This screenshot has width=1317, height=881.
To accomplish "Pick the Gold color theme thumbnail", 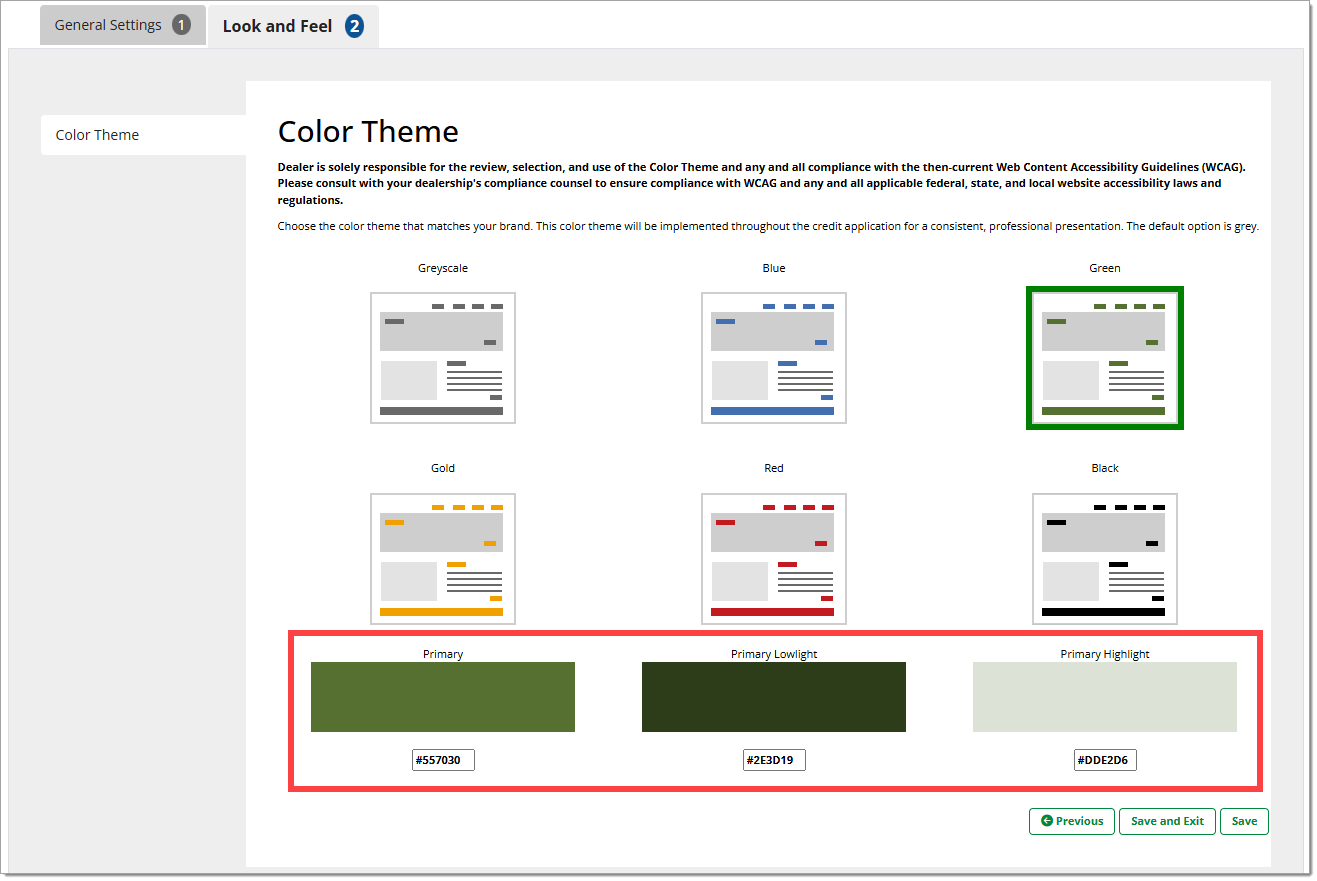I will coord(442,558).
